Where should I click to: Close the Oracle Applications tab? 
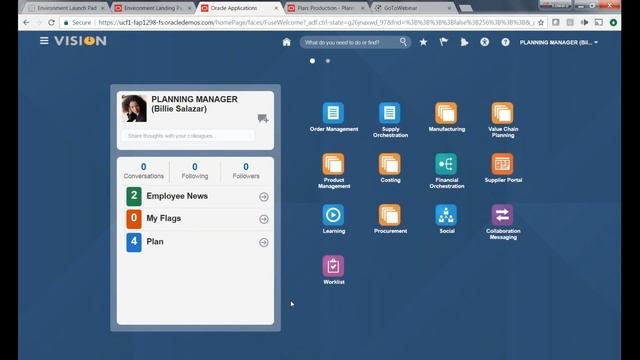click(x=276, y=8)
